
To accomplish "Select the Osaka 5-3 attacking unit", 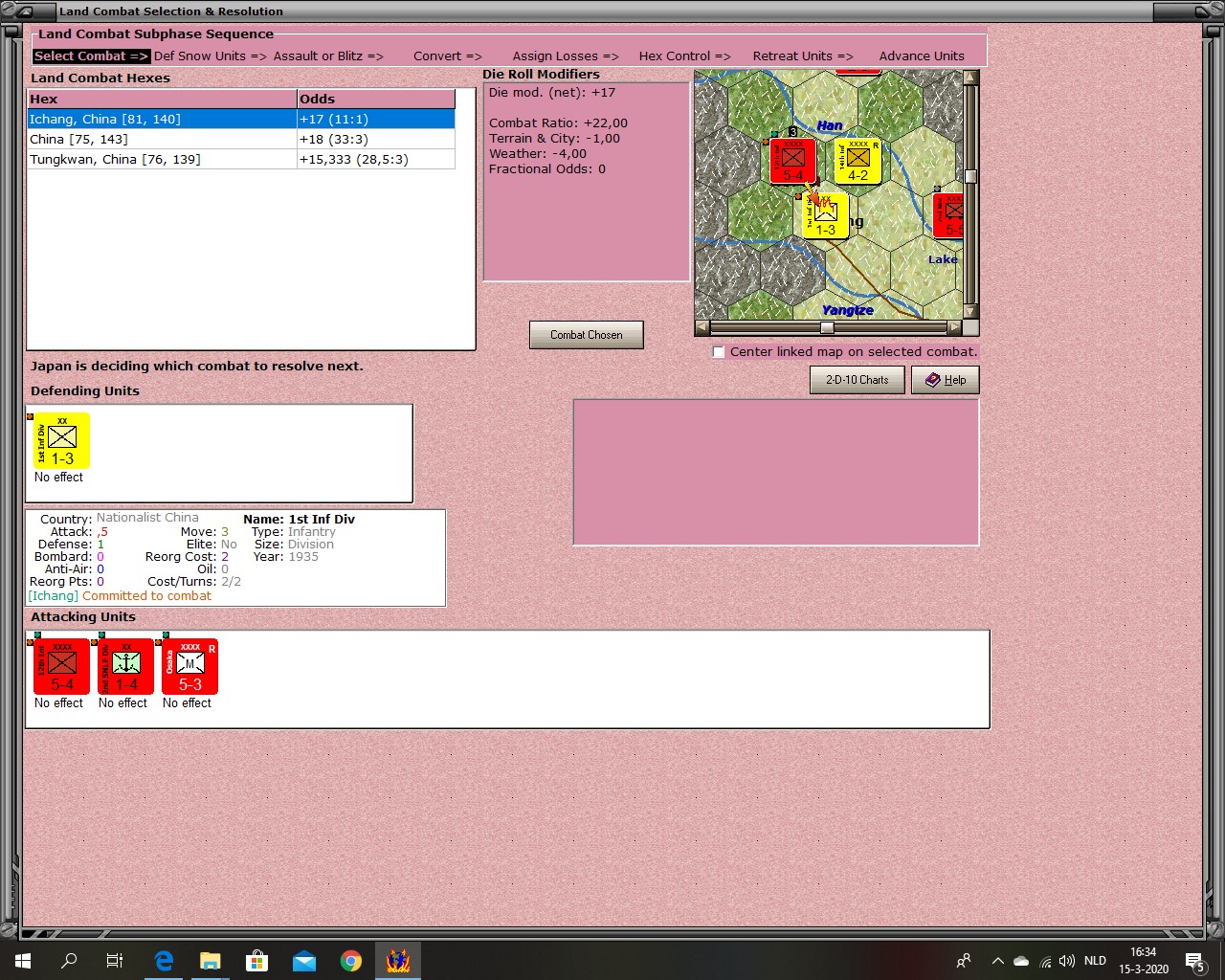I will click(x=190, y=666).
